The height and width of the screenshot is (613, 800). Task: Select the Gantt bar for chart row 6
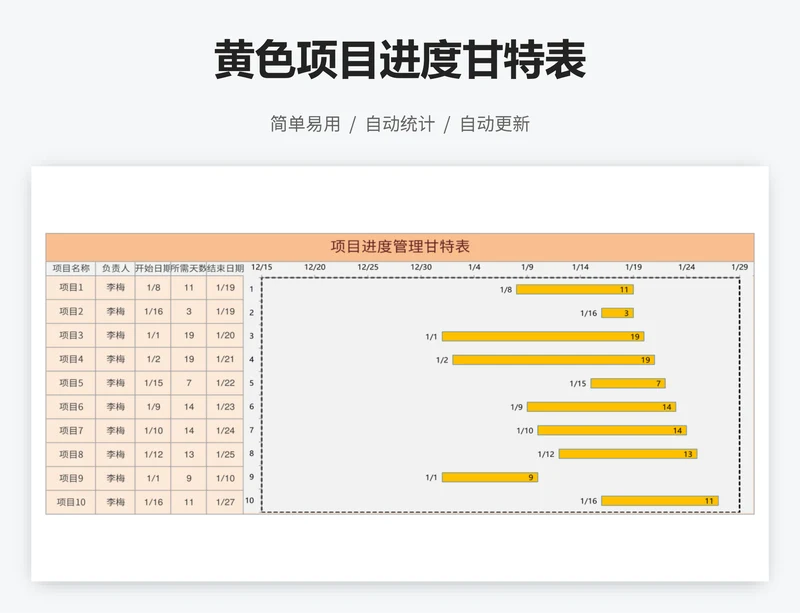pyautogui.click(x=602, y=407)
